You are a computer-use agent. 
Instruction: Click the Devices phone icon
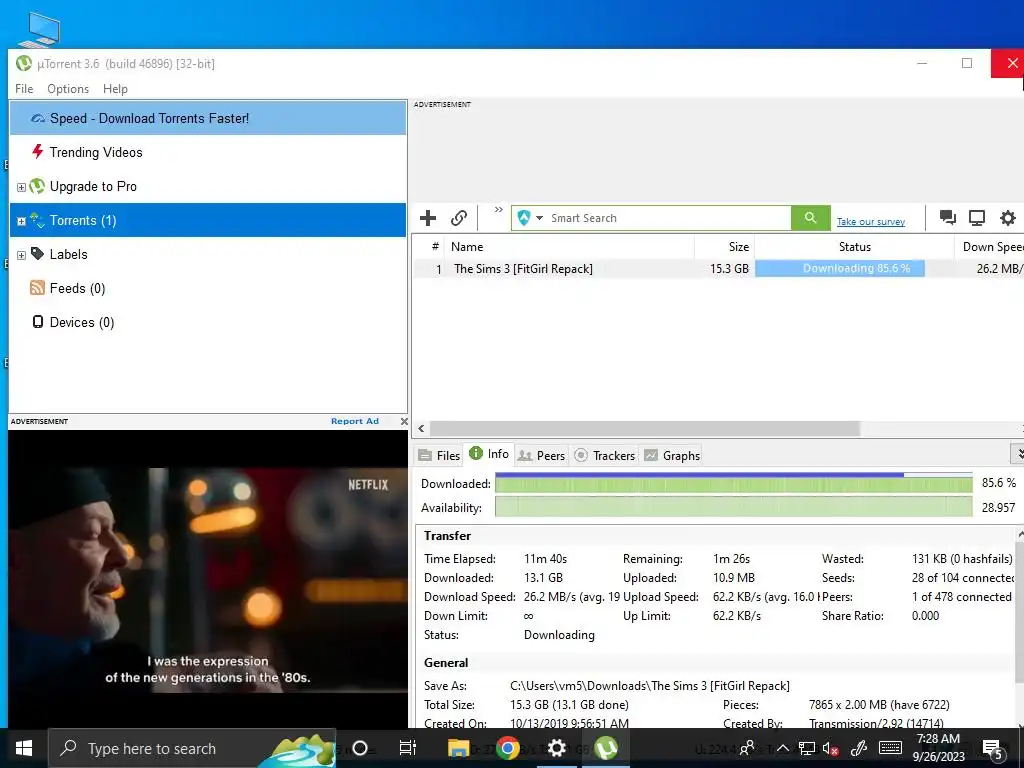tap(38, 321)
